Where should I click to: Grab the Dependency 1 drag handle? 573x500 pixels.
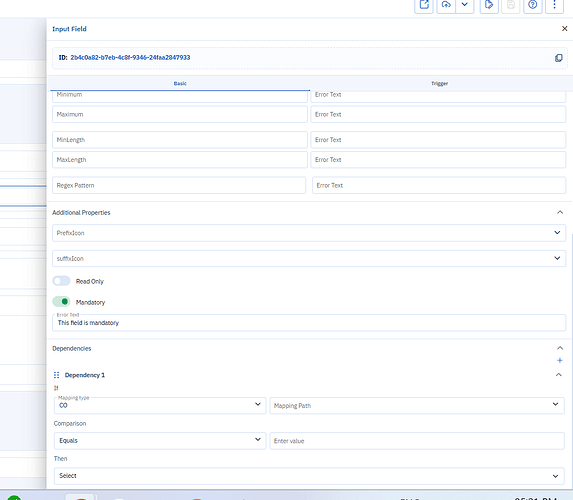(56, 375)
